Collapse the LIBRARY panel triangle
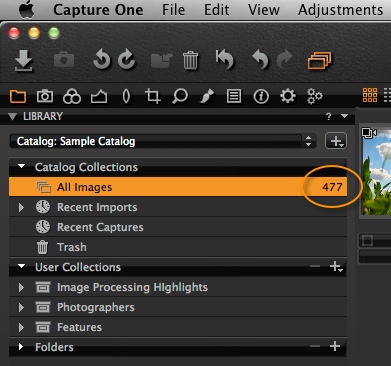Viewport: 391px width, 366px height. (x=13, y=116)
